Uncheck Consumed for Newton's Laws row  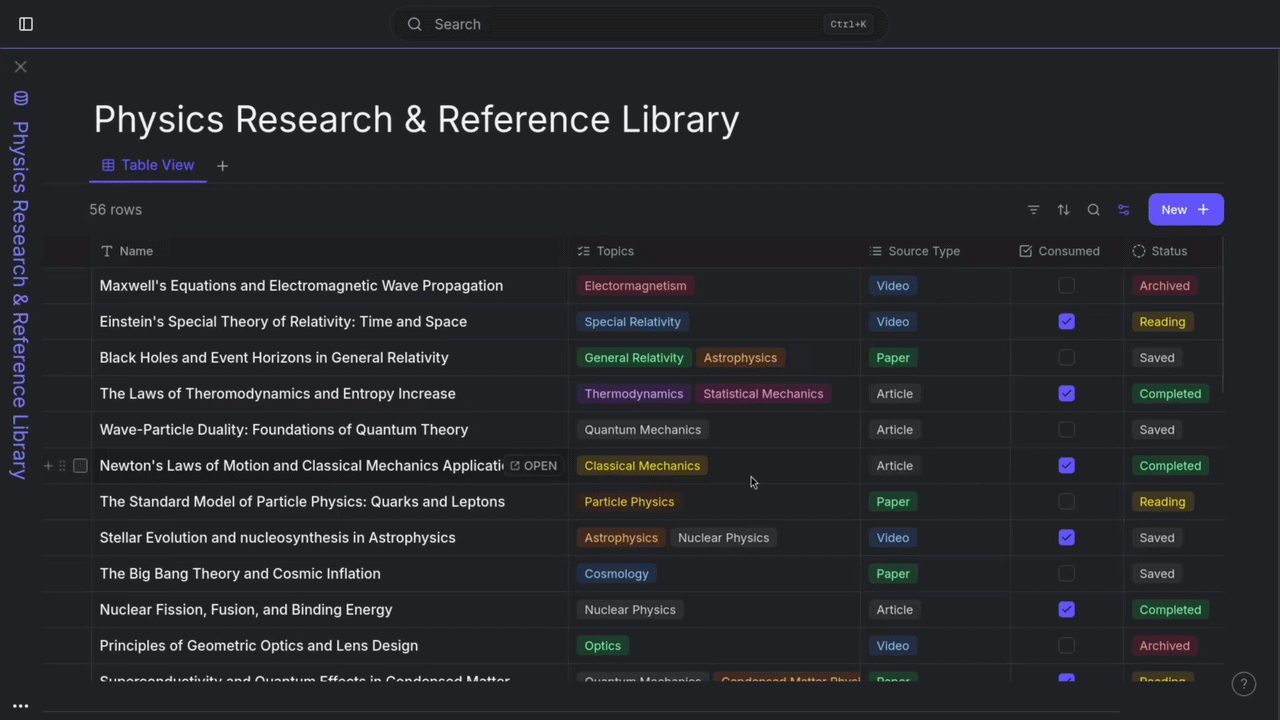click(x=1067, y=466)
